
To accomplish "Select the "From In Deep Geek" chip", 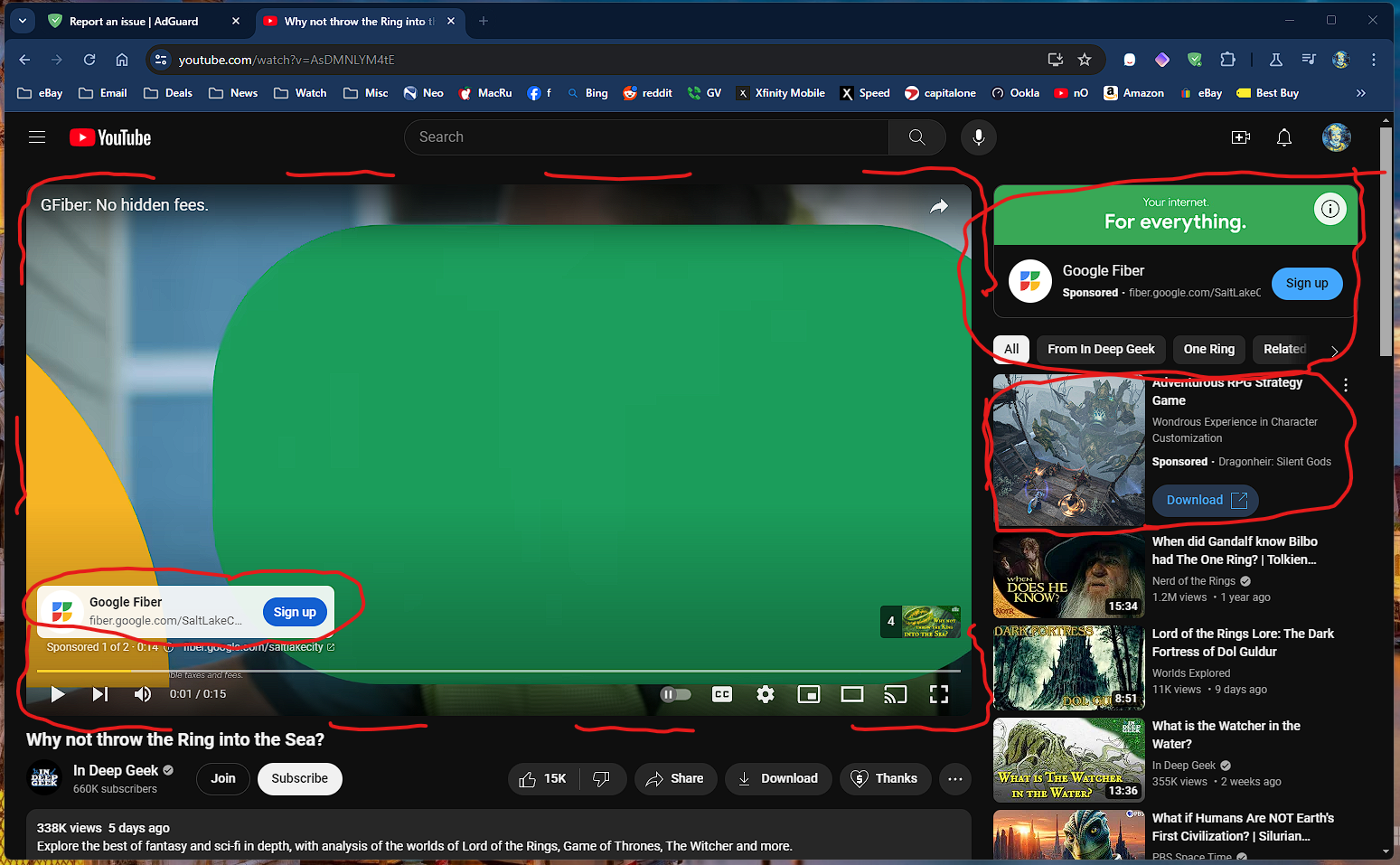I will tap(1101, 349).
